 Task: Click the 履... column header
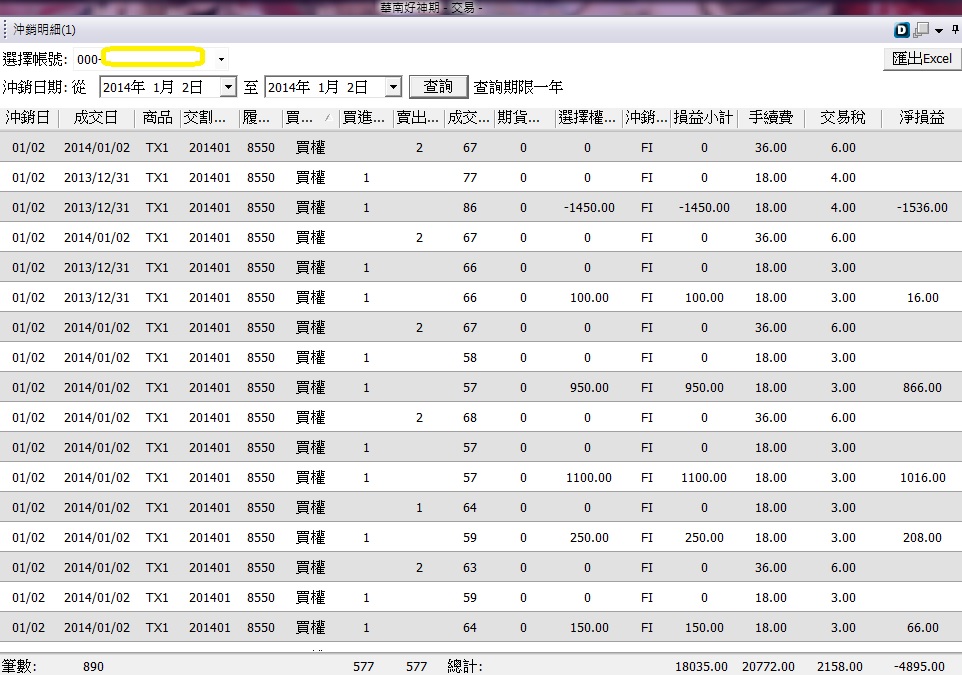point(260,117)
